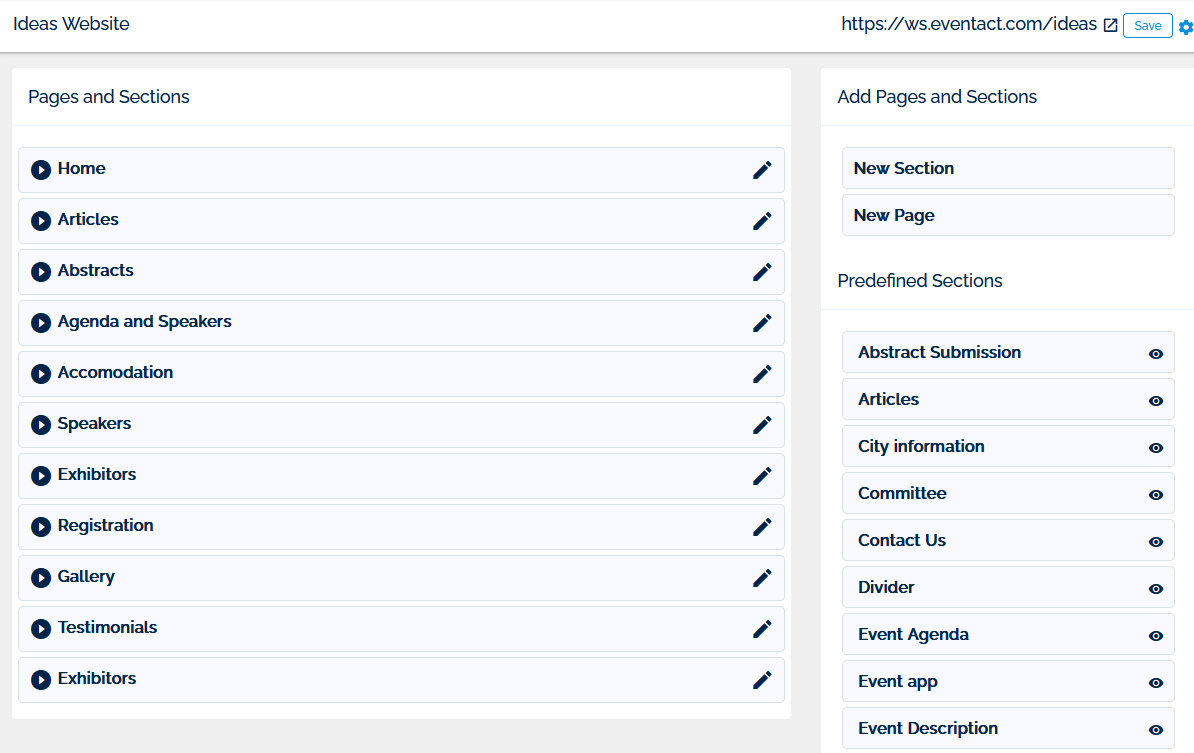The width and height of the screenshot is (1194, 753).
Task: Open editing for Accomodation with pencil icon
Action: [x=762, y=374]
